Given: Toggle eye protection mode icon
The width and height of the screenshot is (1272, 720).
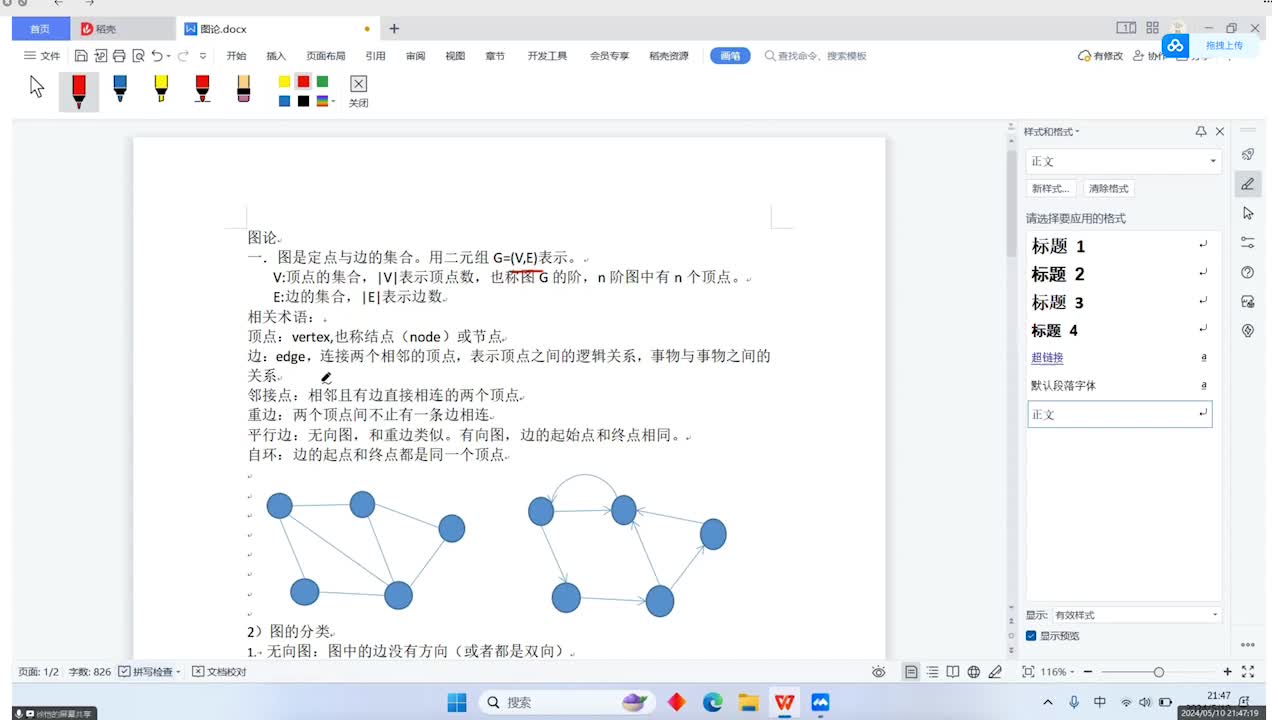Looking at the screenshot, I should 878,672.
